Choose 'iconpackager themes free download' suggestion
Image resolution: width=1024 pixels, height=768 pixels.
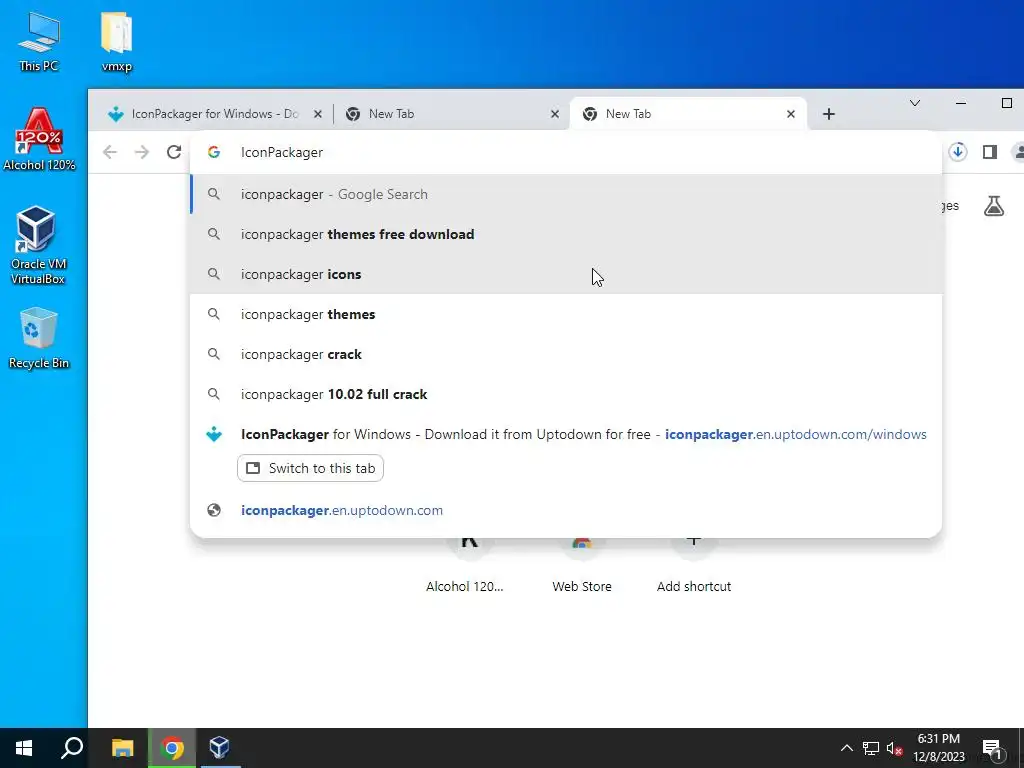coord(566,234)
